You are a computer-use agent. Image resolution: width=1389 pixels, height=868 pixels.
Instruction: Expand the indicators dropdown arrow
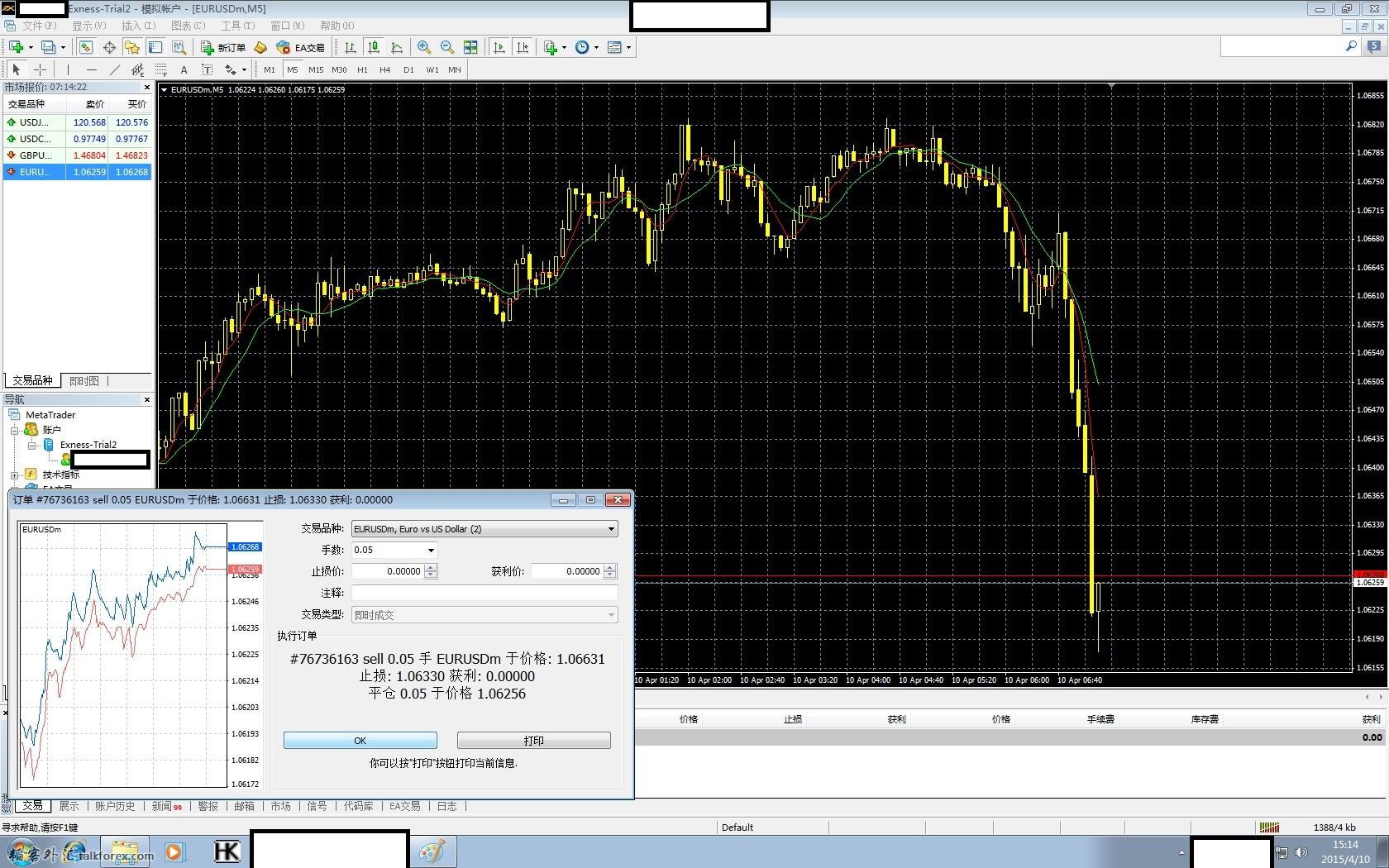point(565,47)
